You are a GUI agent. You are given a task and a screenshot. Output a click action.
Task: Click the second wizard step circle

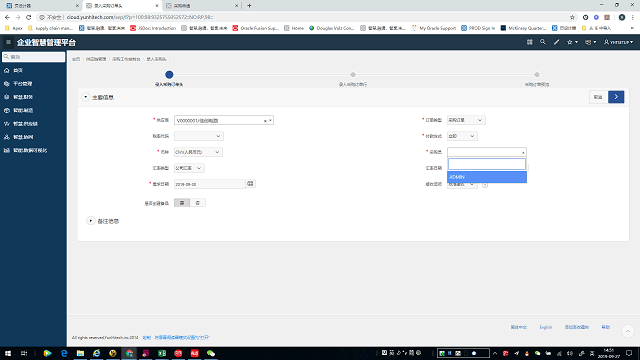pyautogui.click(x=353, y=74)
